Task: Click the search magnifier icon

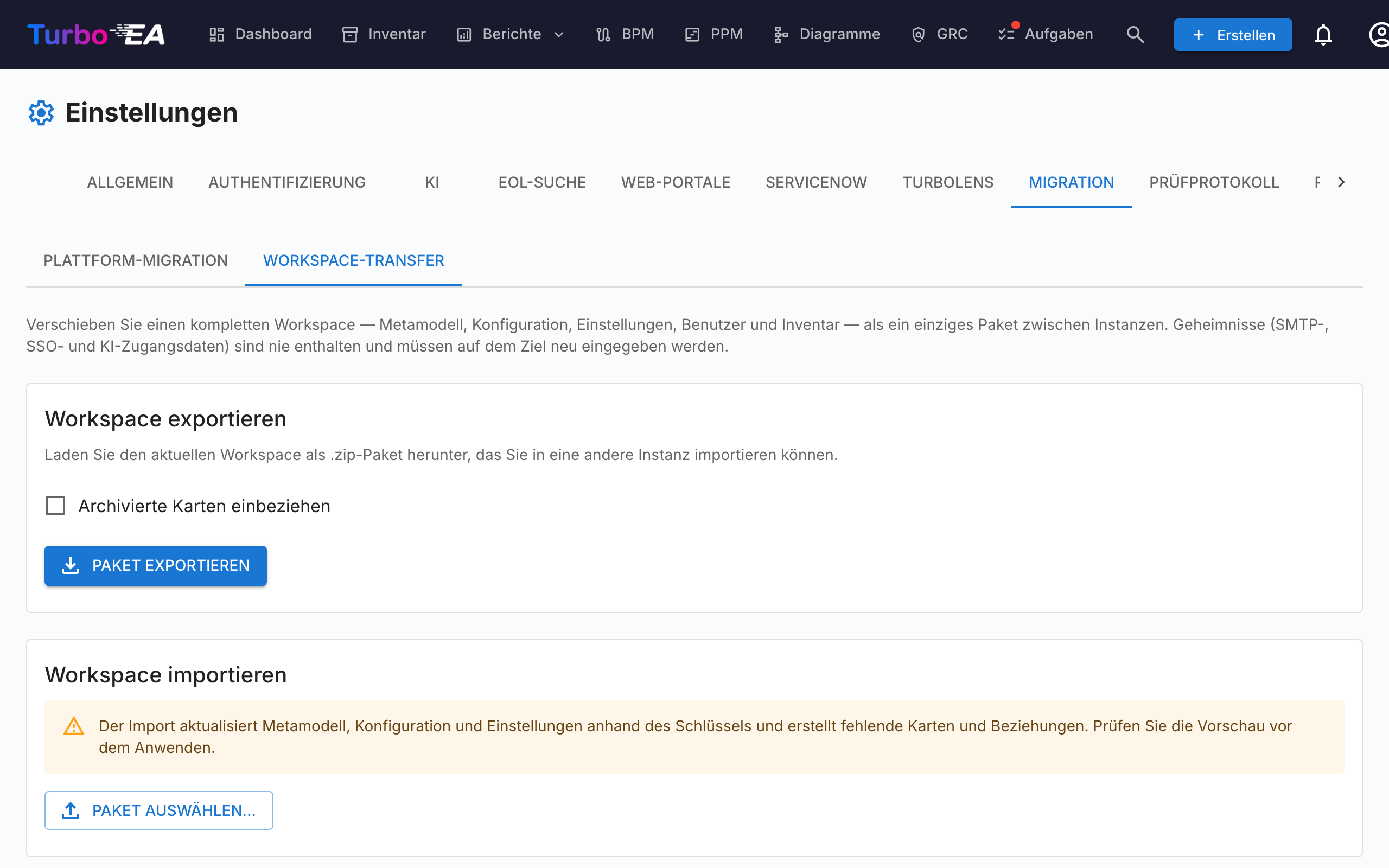Action: (1135, 34)
